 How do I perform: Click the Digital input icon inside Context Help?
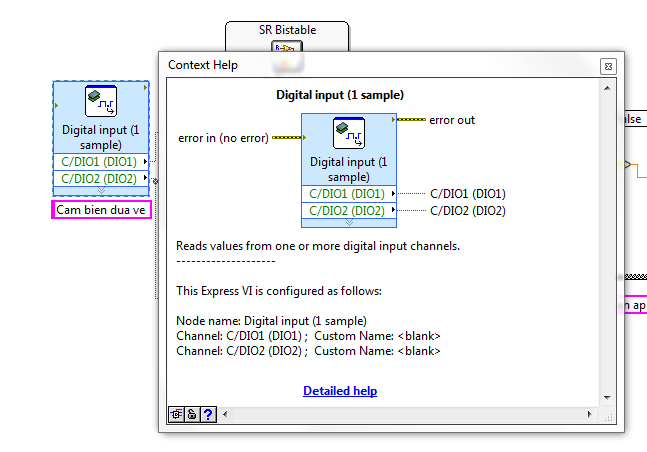[x=349, y=133]
